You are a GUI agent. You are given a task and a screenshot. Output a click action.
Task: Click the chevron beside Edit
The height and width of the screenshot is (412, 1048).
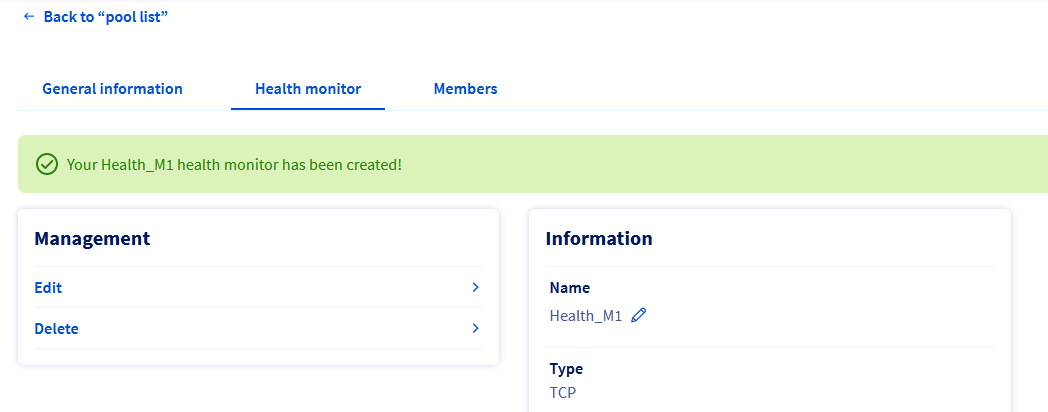(475, 288)
